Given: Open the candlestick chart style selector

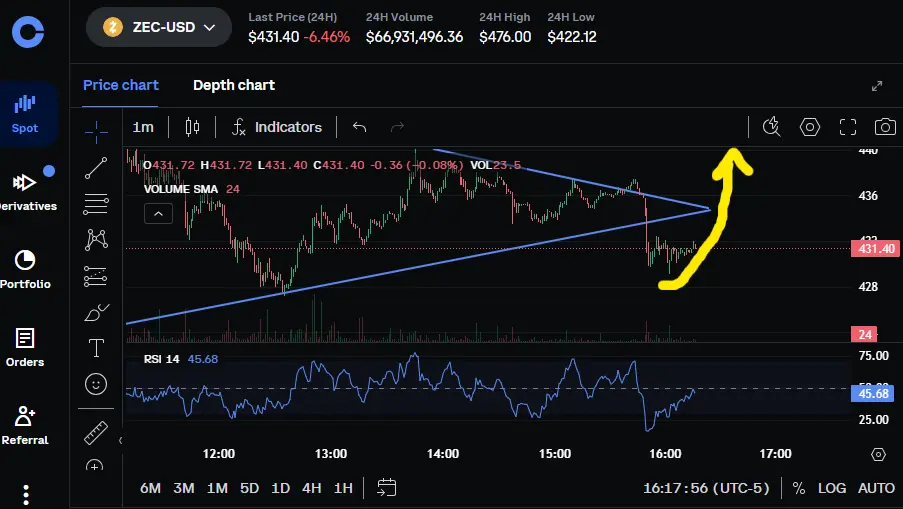Looking at the screenshot, I should [192, 127].
